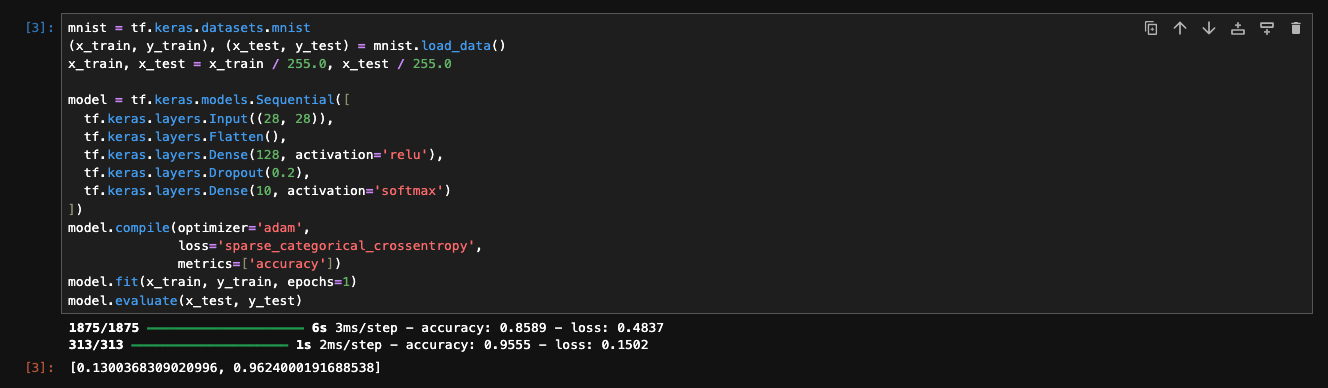
Task: Duplicate this cell with the copy icon
Action: click(x=1151, y=28)
